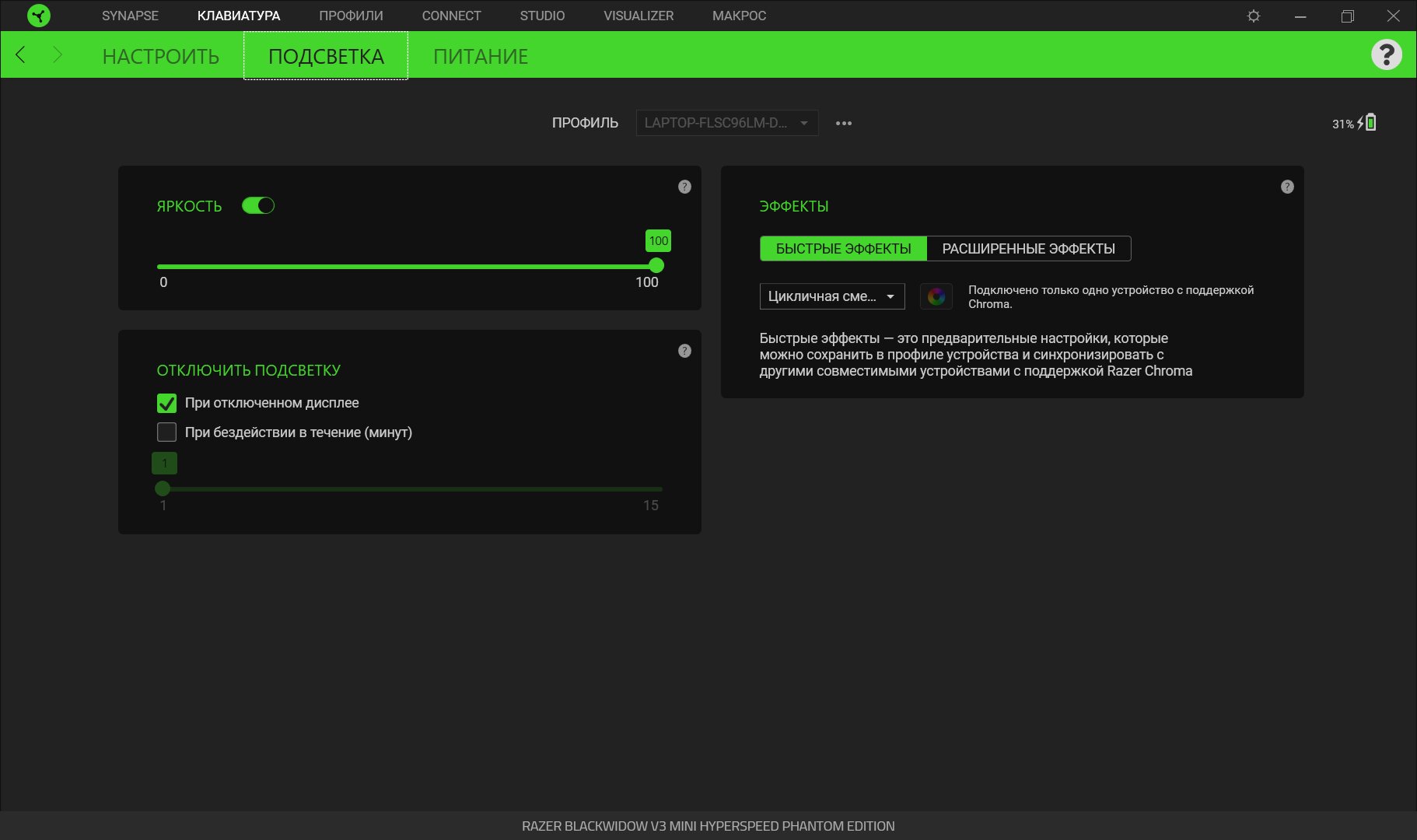Click the Razer logo icon
This screenshot has width=1417, height=840.
point(38,16)
